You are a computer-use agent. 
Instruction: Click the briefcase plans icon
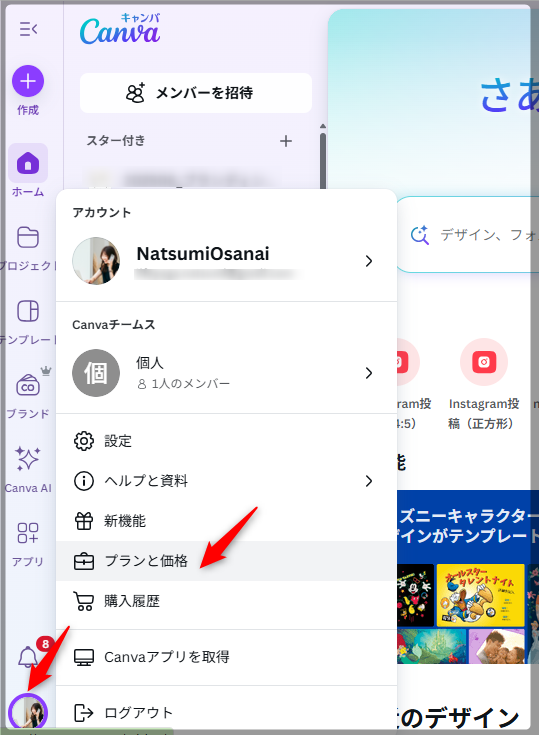pos(84,561)
